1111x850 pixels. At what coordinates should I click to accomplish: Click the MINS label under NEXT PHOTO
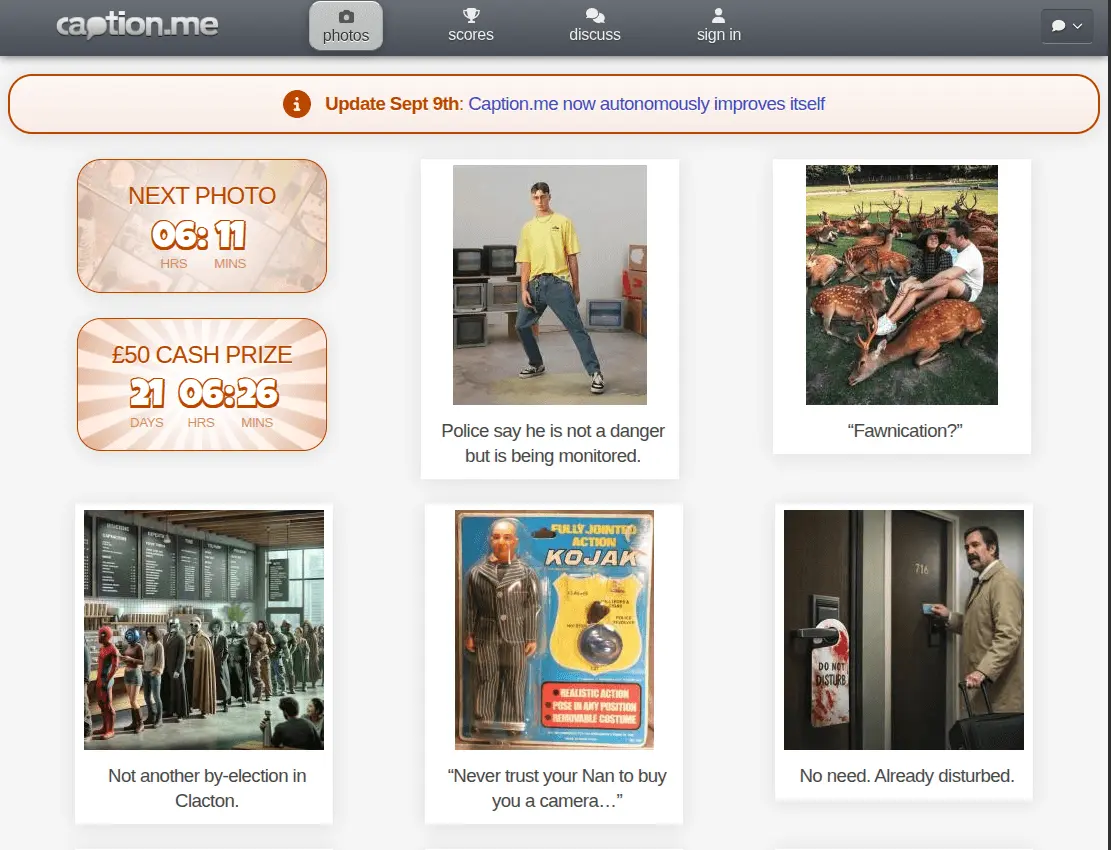point(230,264)
